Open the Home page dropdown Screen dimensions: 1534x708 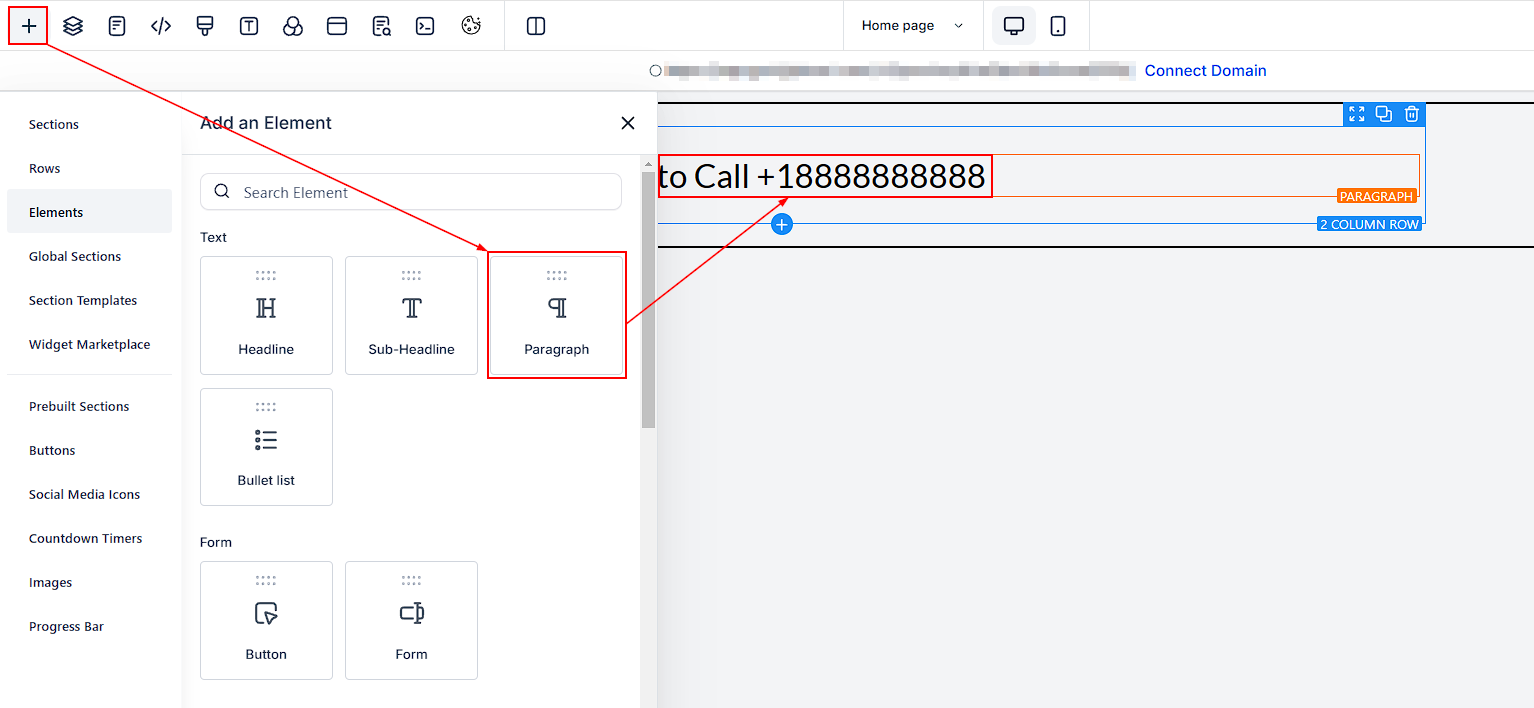coord(912,26)
